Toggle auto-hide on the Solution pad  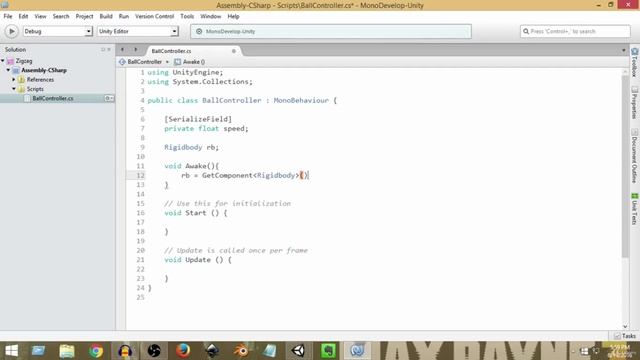tap(103, 49)
